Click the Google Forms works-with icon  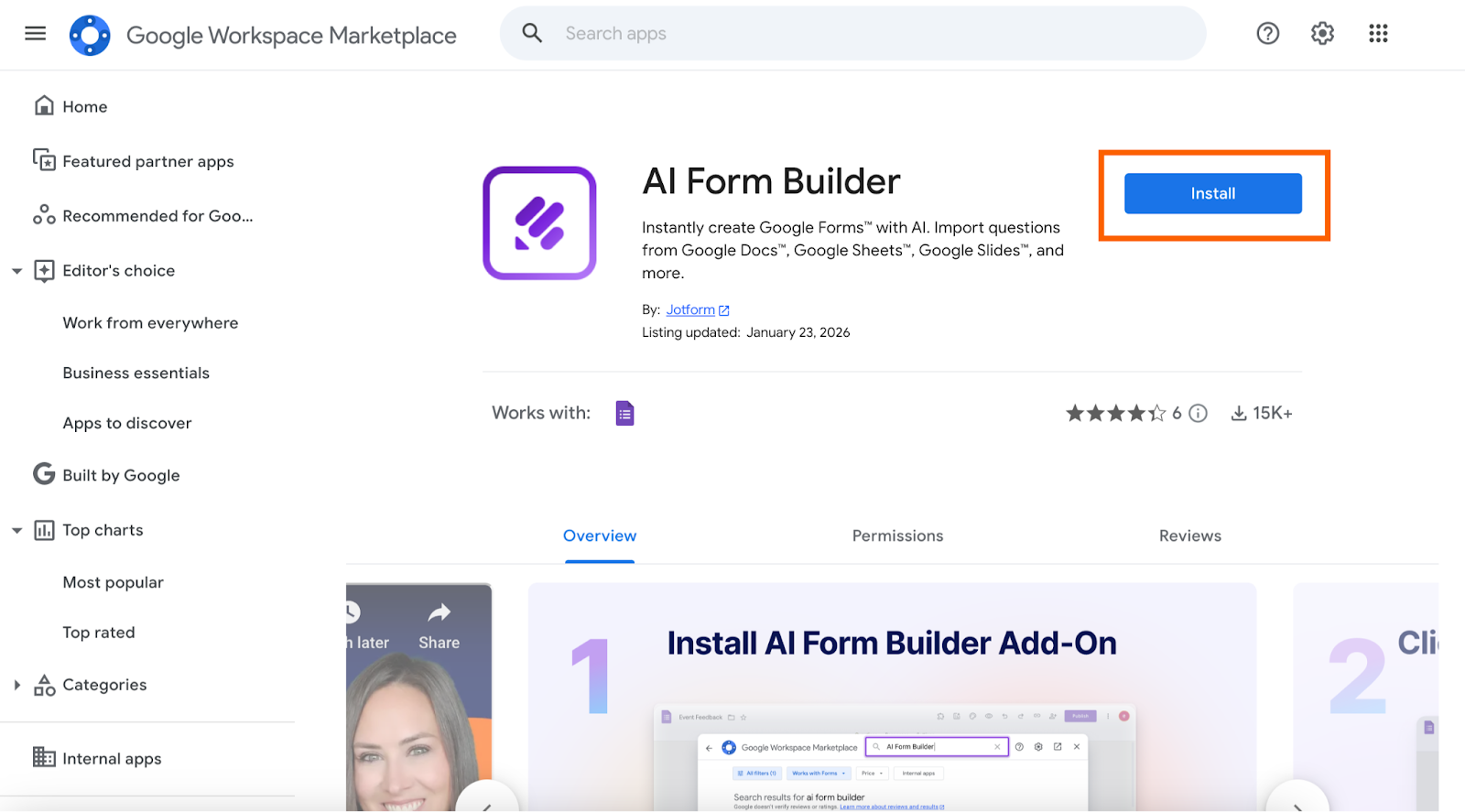click(x=624, y=413)
